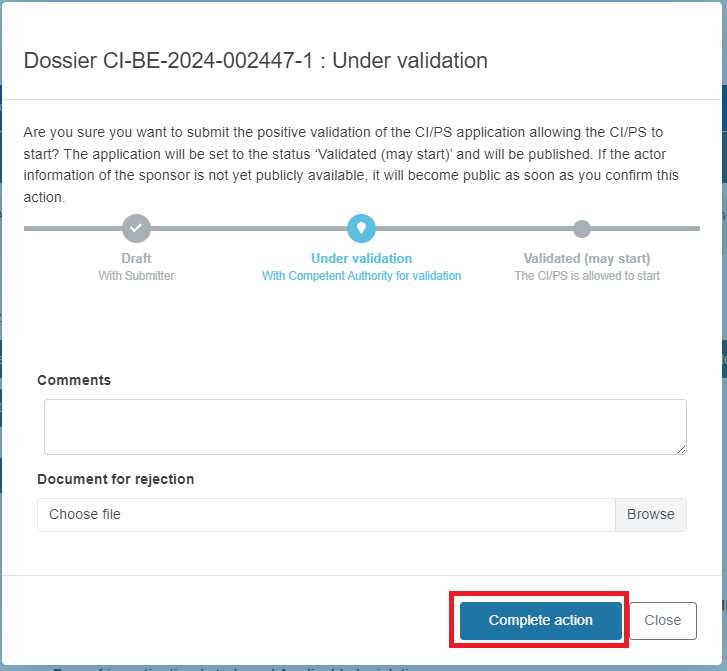This screenshot has height=671, width=727.
Task: Click the Comments field label
Action: pyautogui.click(x=74, y=380)
